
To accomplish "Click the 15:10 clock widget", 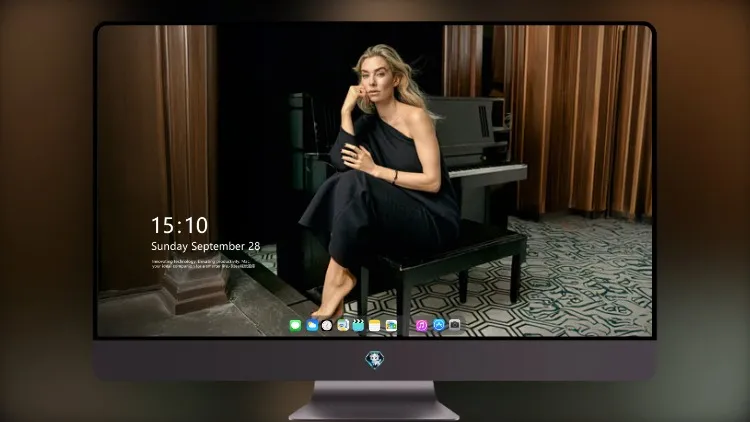I will pos(180,225).
